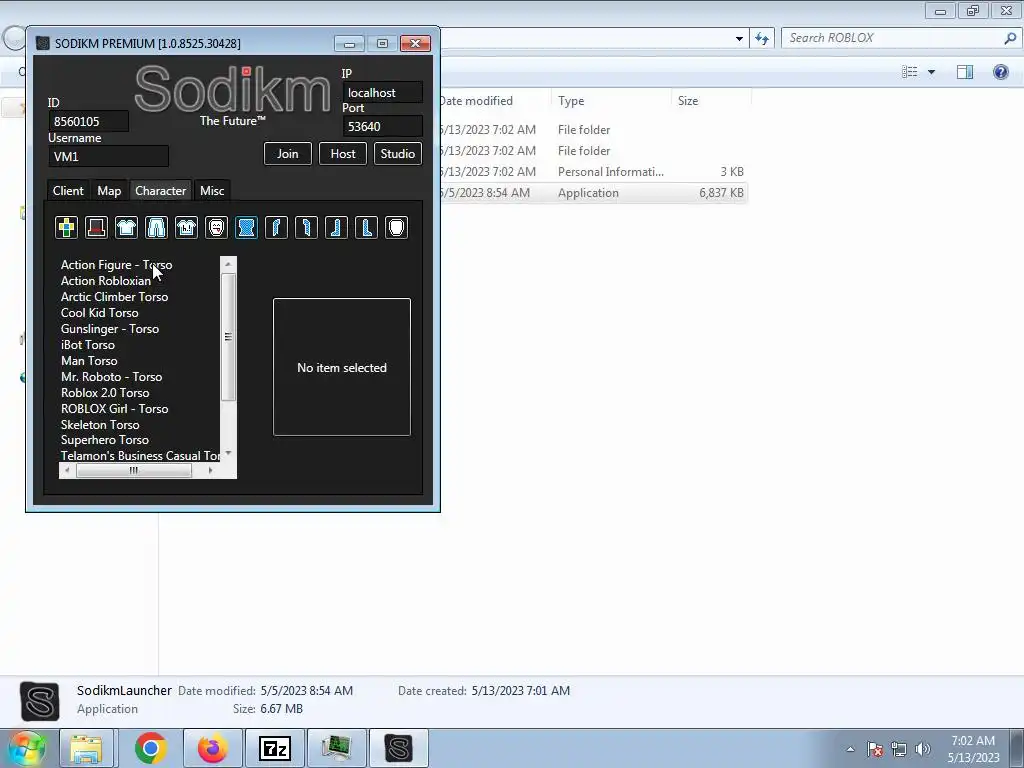
Task: Select "Action Figure - Torso" in list
Action: pos(116,264)
